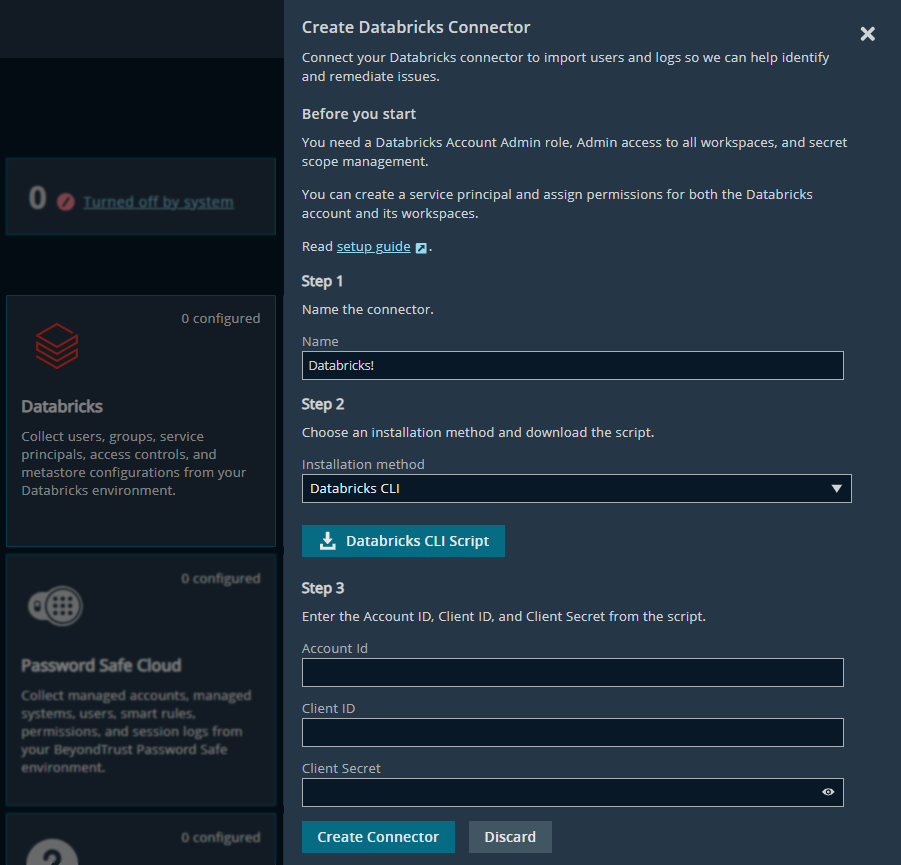Image resolution: width=901 pixels, height=865 pixels.
Task: Click the download icon on the script button
Action: tap(328, 541)
